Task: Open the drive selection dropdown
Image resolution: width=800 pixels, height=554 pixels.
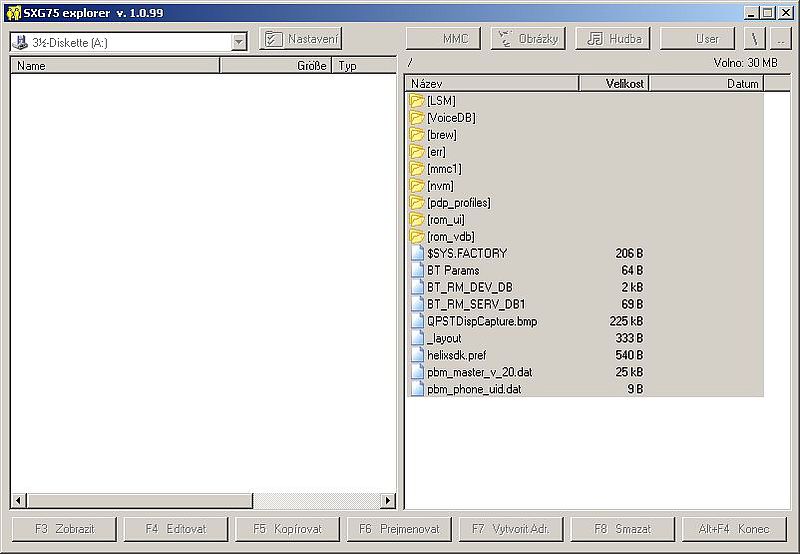Action: tap(238, 42)
